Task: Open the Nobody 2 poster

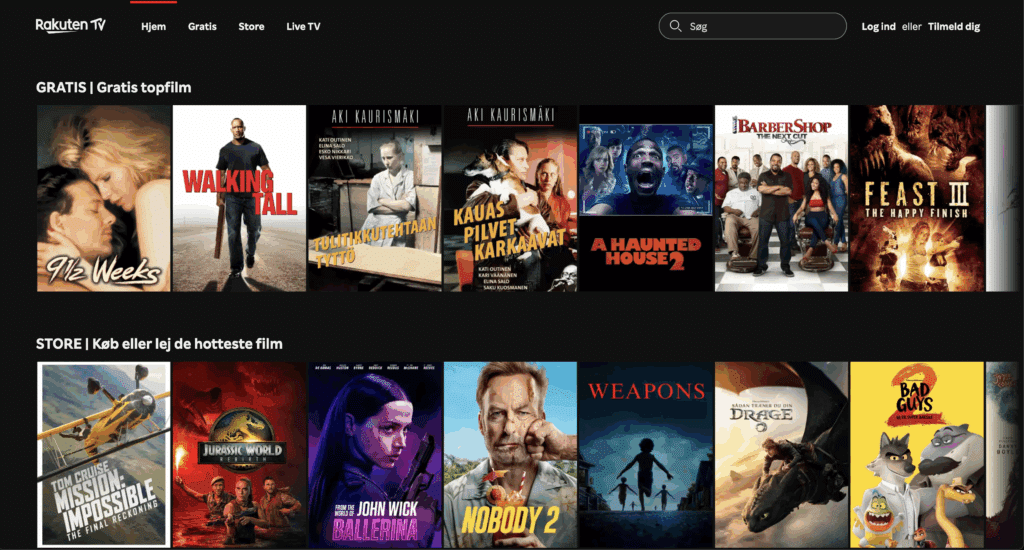Action: [x=510, y=455]
